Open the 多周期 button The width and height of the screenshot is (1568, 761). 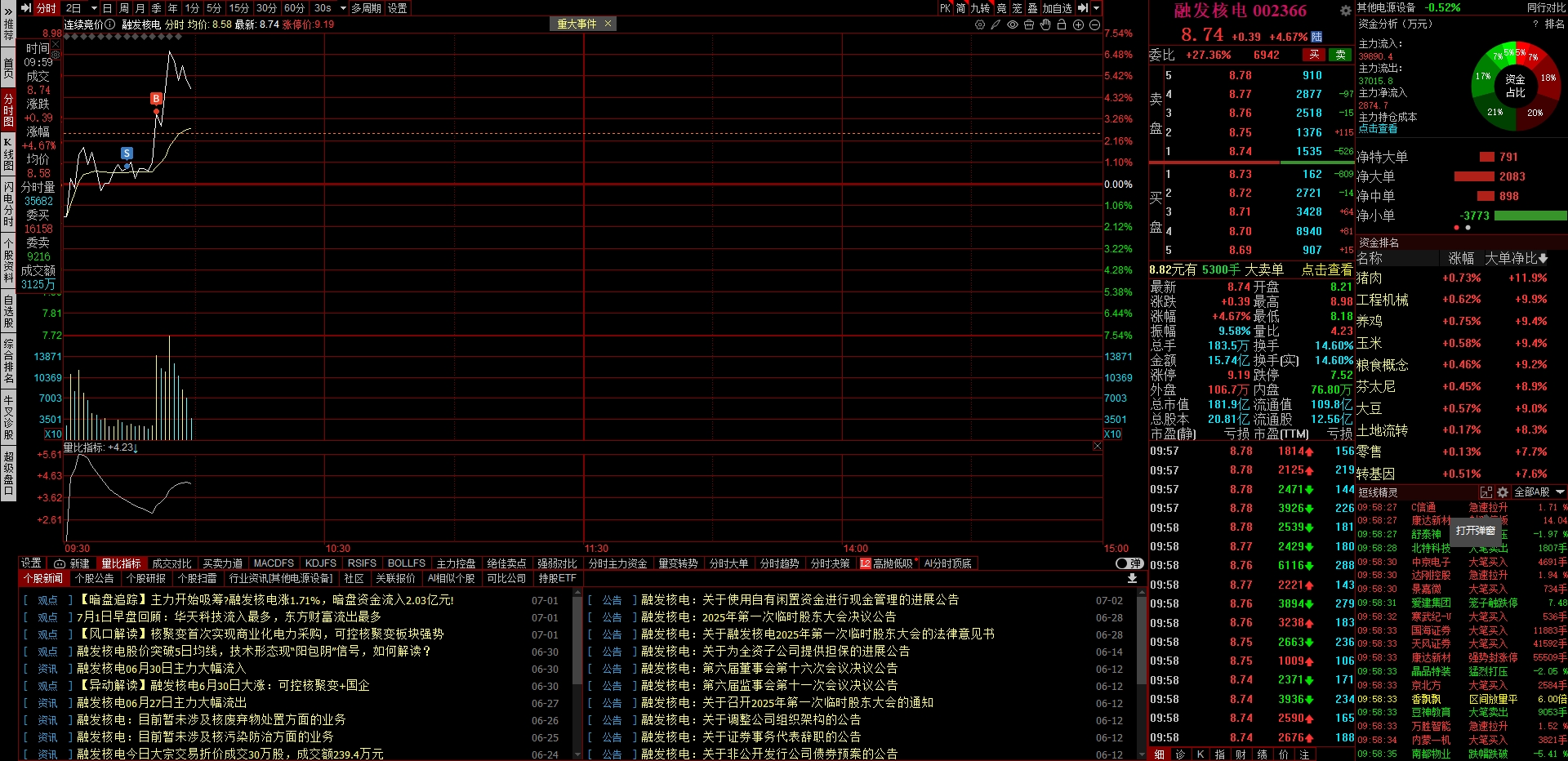pos(367,8)
